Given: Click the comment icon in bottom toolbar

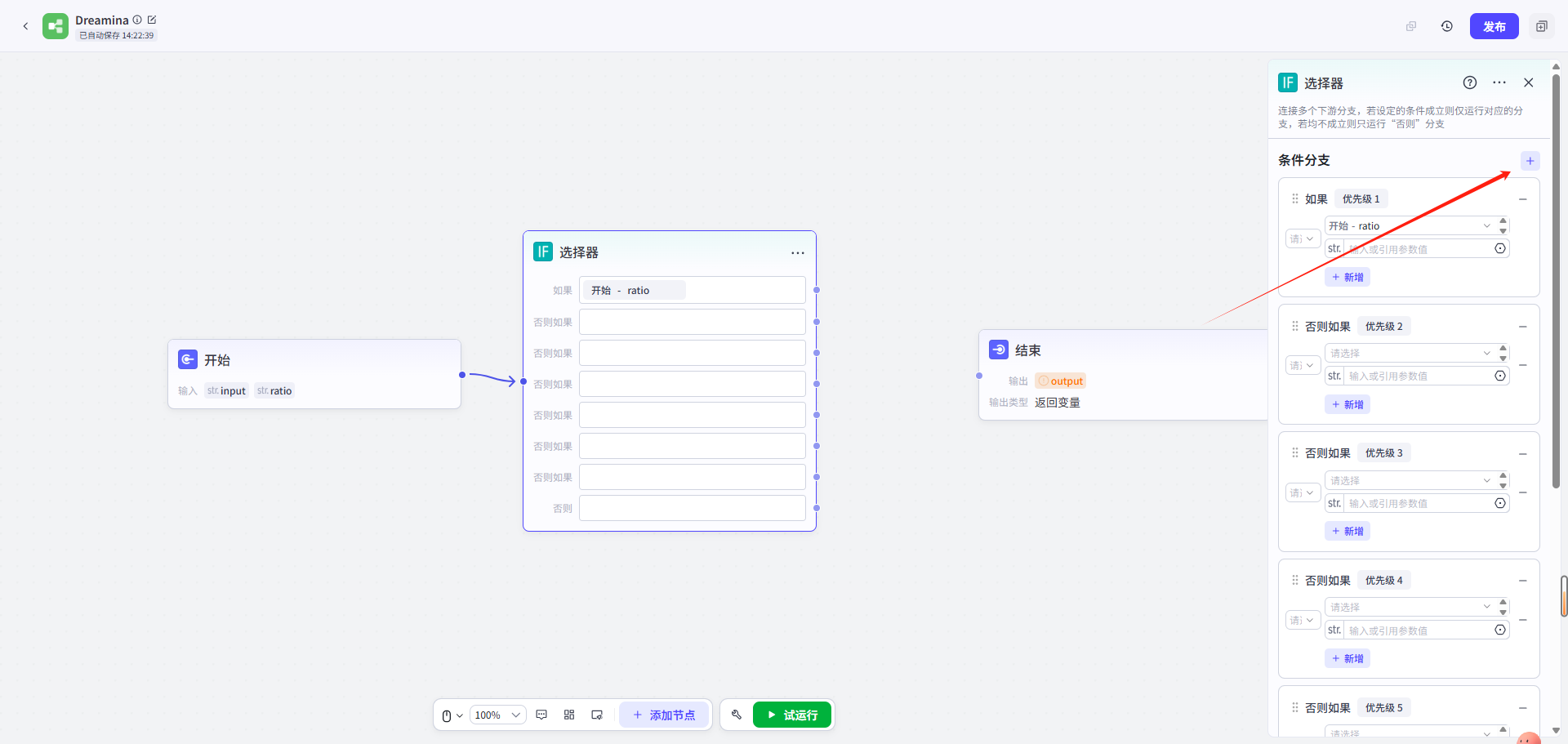Looking at the screenshot, I should click(x=541, y=715).
